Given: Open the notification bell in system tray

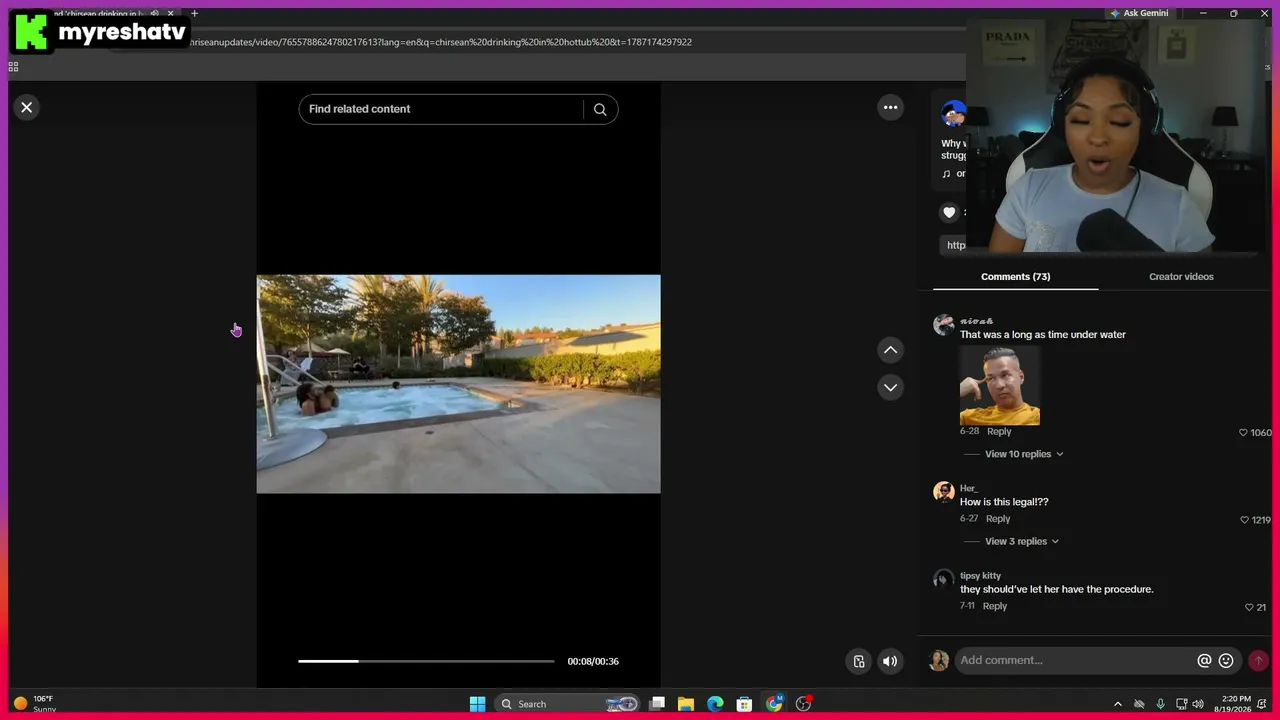Looking at the screenshot, I should pos(1262,704).
